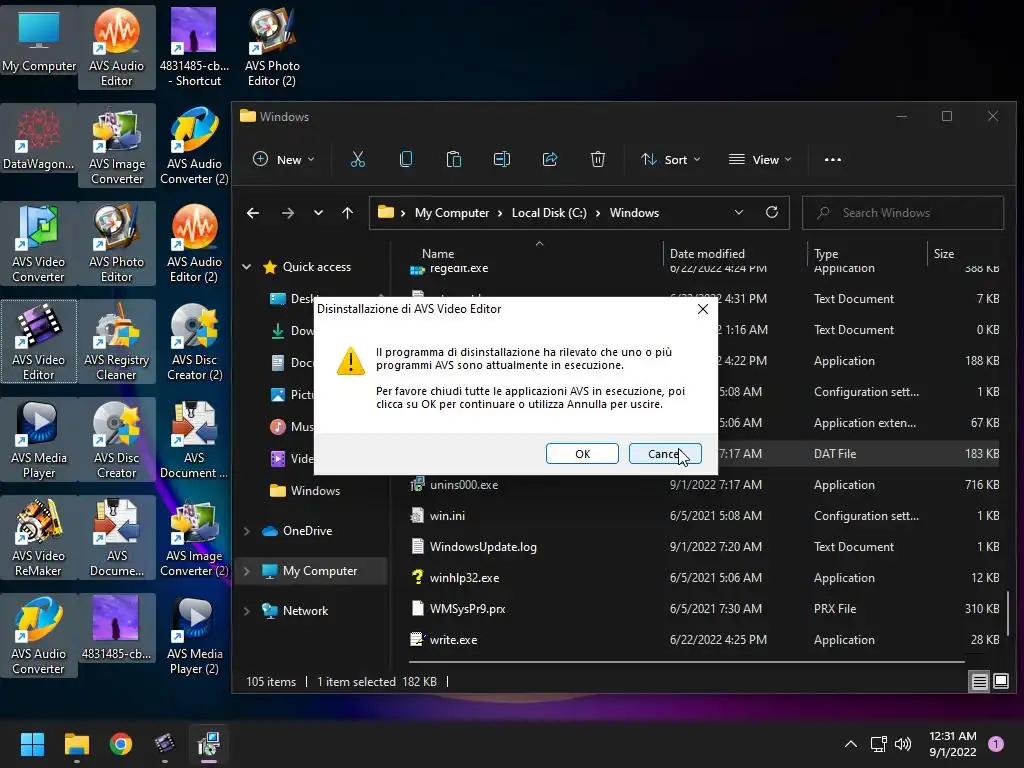Switch to large thumbnails view icon
Viewport: 1024px width, 768px height.
click(1001, 682)
